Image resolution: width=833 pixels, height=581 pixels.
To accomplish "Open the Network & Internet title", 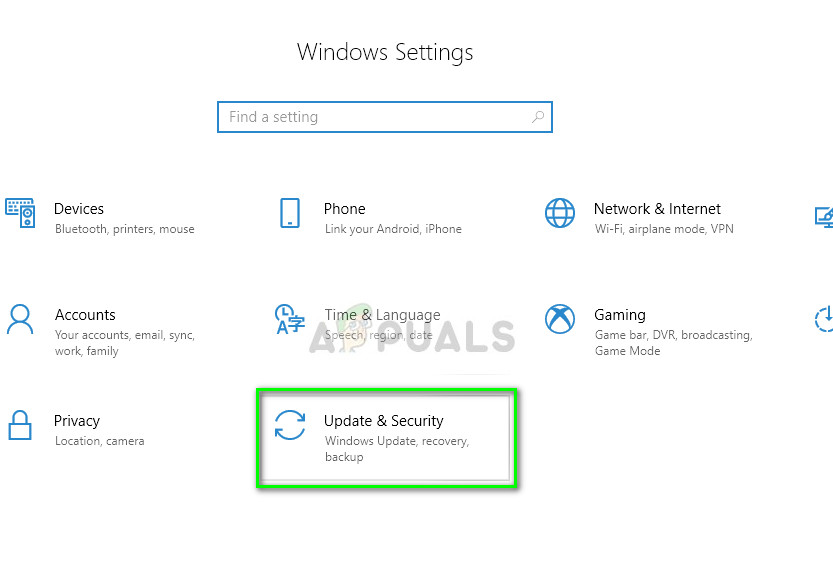I will pos(657,209).
